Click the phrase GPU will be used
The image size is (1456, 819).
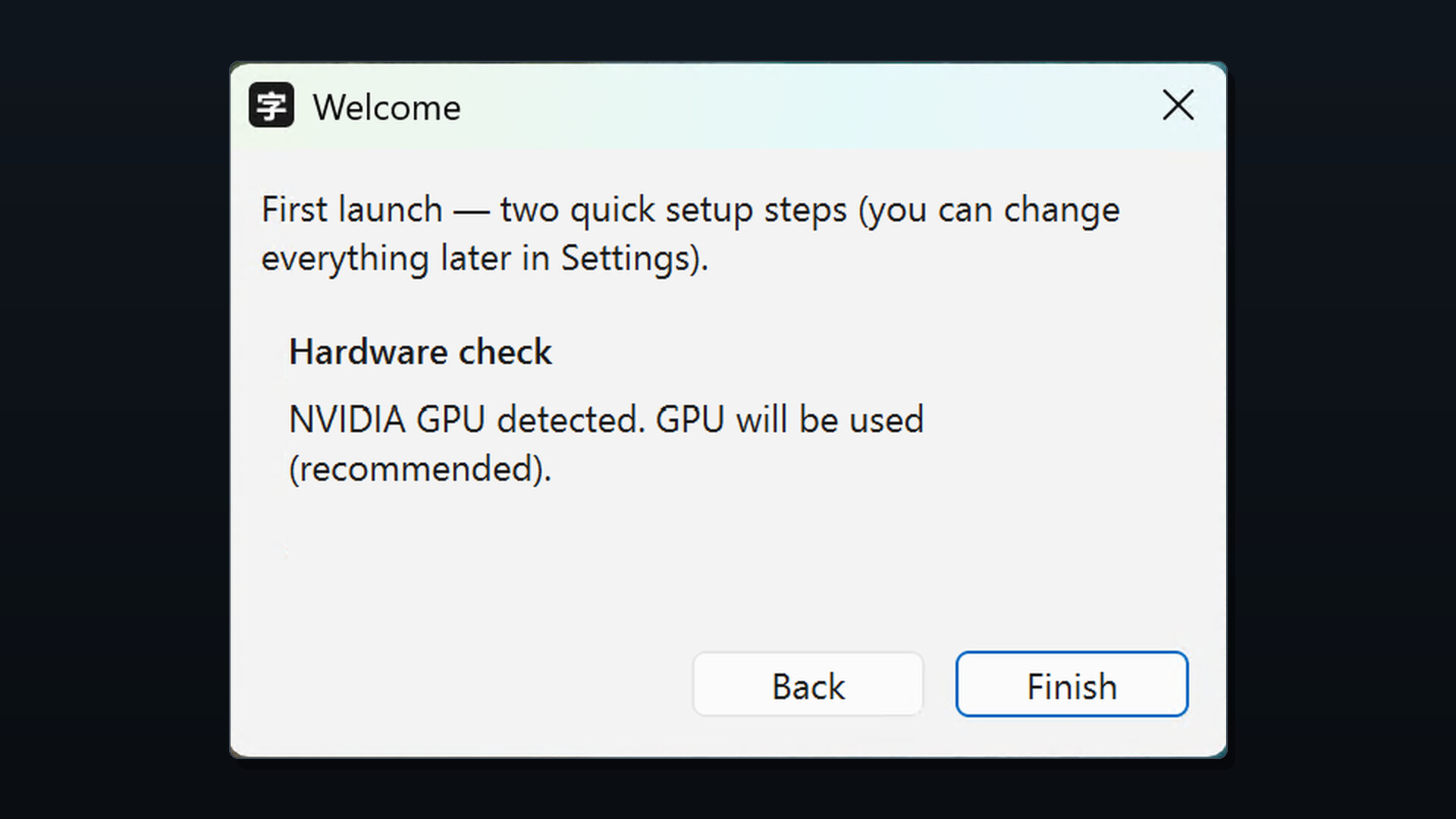point(789,419)
